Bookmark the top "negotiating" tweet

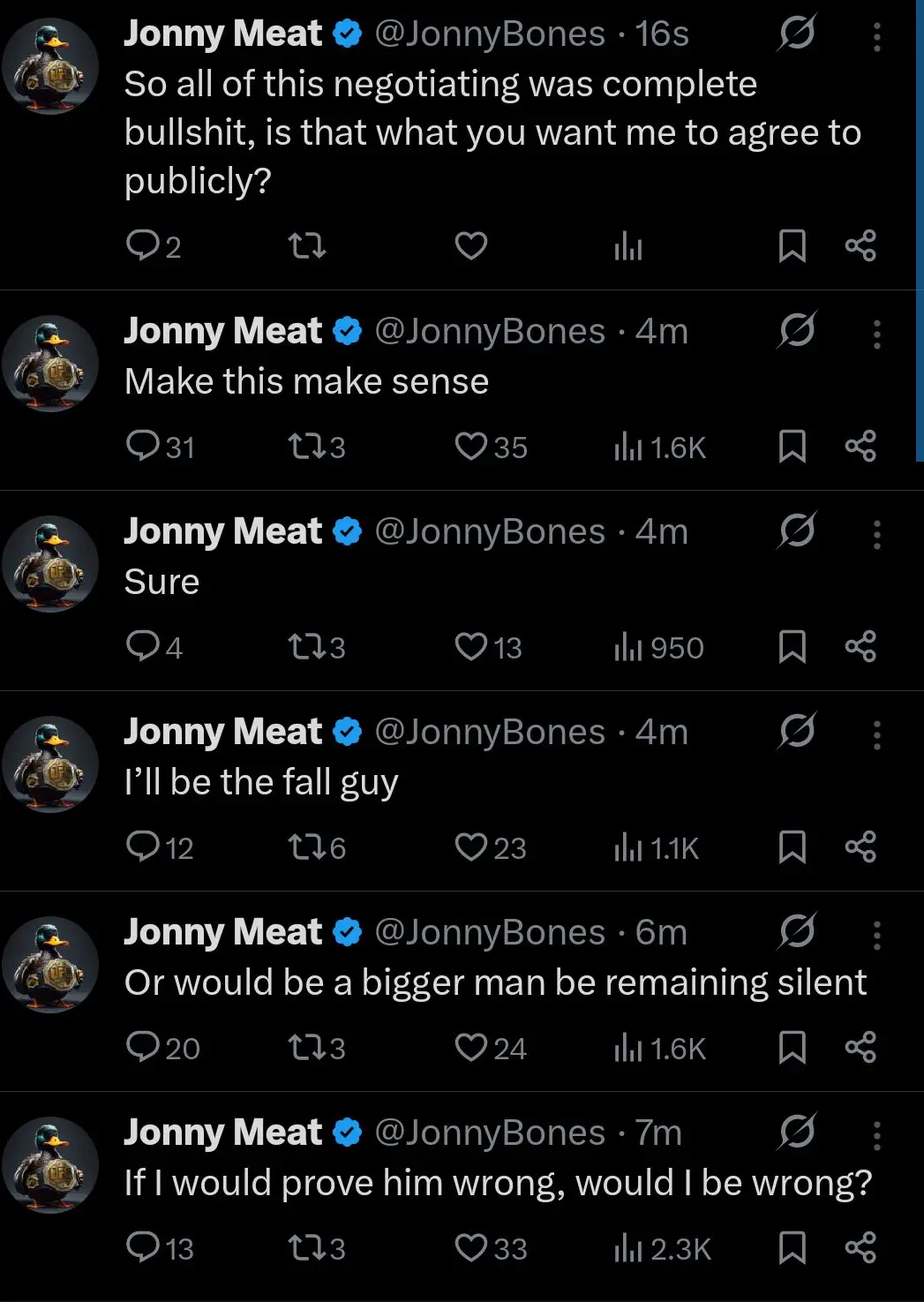[793, 246]
